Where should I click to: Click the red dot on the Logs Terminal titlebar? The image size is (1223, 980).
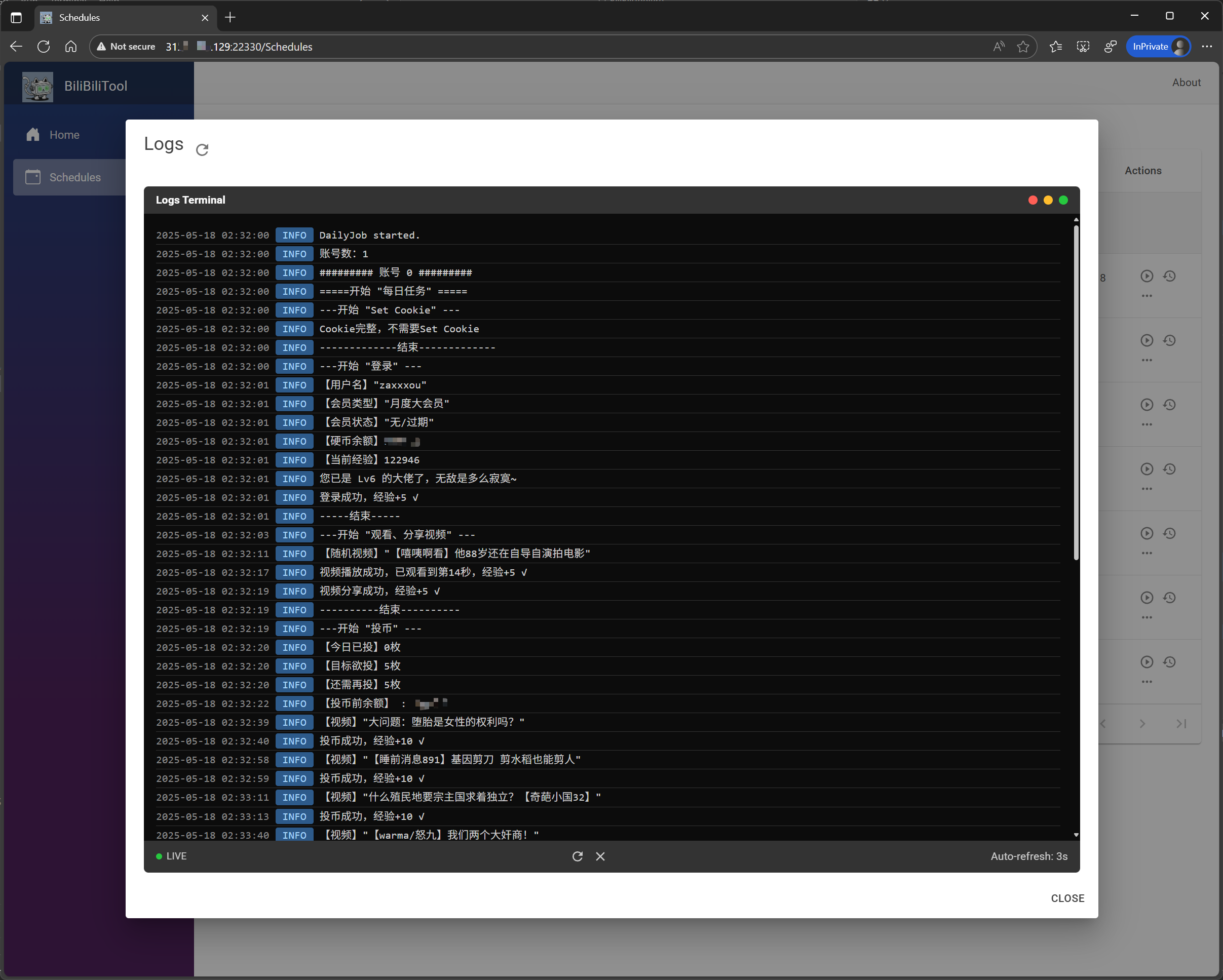pos(1032,200)
